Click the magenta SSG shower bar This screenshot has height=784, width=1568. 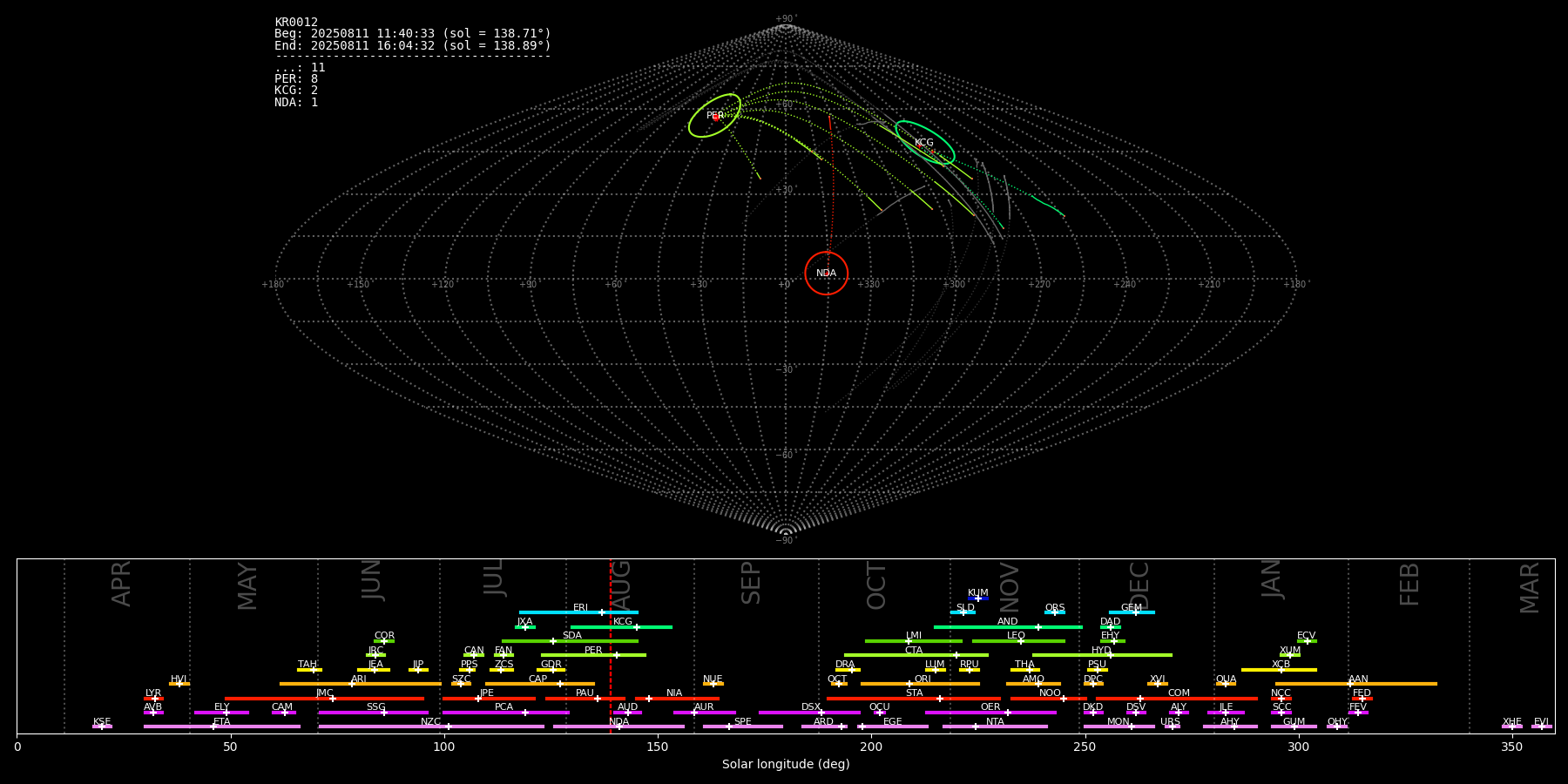click(x=373, y=712)
